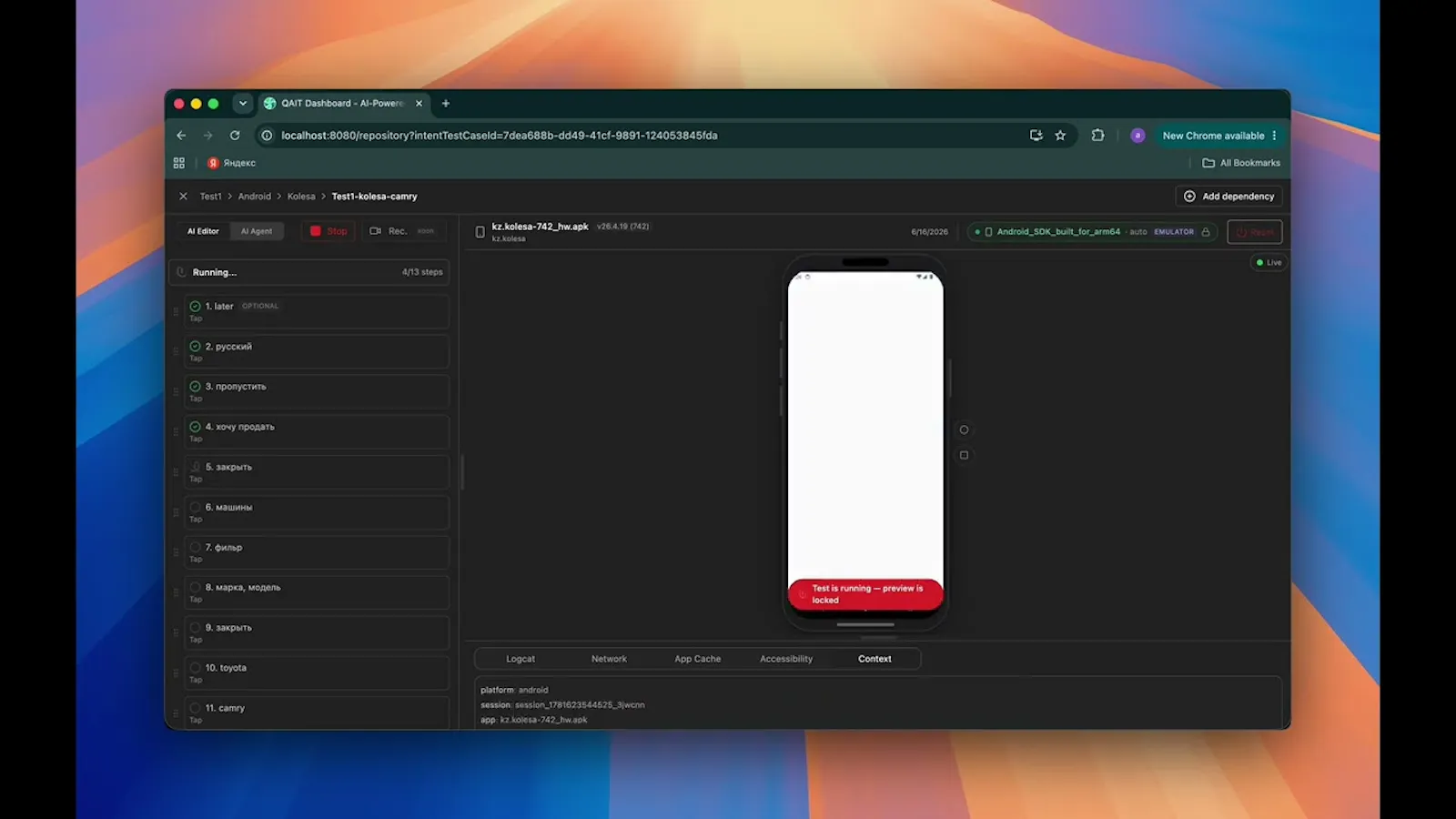
Task: Click green check icon on step 3. пропустить
Action: pyautogui.click(x=195, y=387)
